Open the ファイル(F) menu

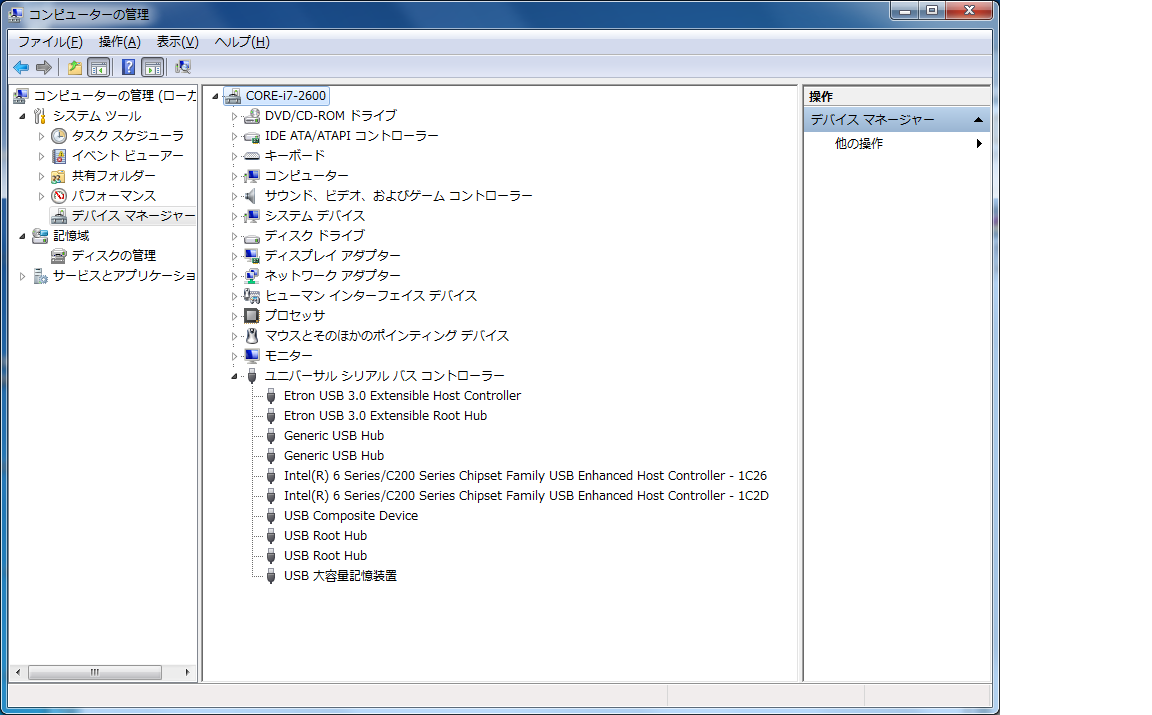pyautogui.click(x=50, y=41)
